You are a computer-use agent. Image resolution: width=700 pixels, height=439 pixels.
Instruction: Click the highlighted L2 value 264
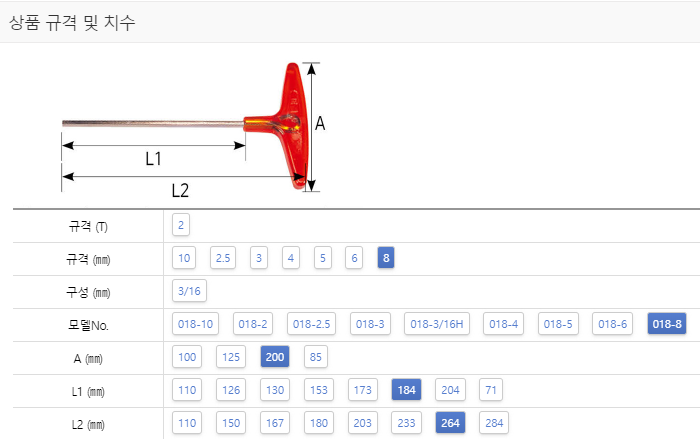[450, 423]
